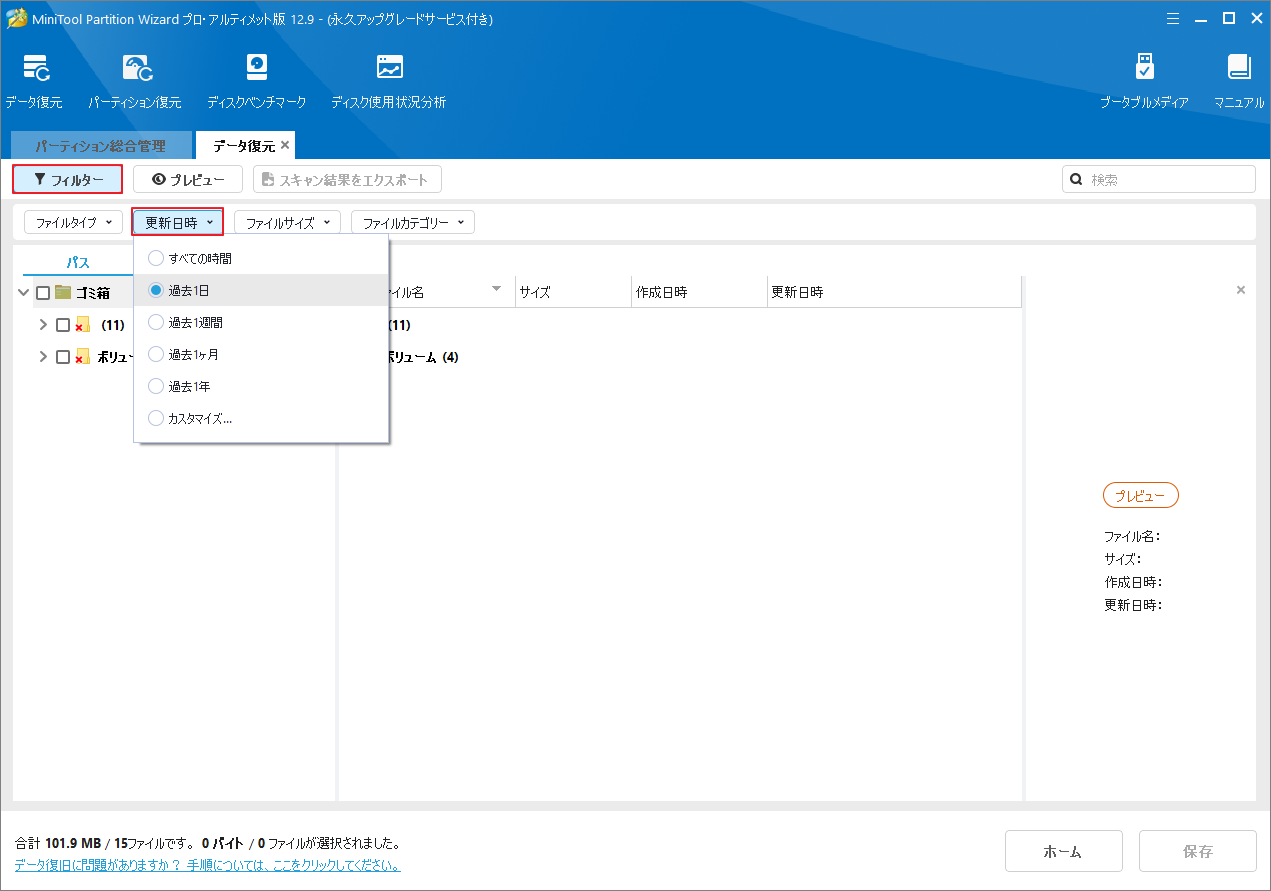Screen dimensions: 1271x891
Task: Click the ホーム button
Action: tap(1064, 851)
